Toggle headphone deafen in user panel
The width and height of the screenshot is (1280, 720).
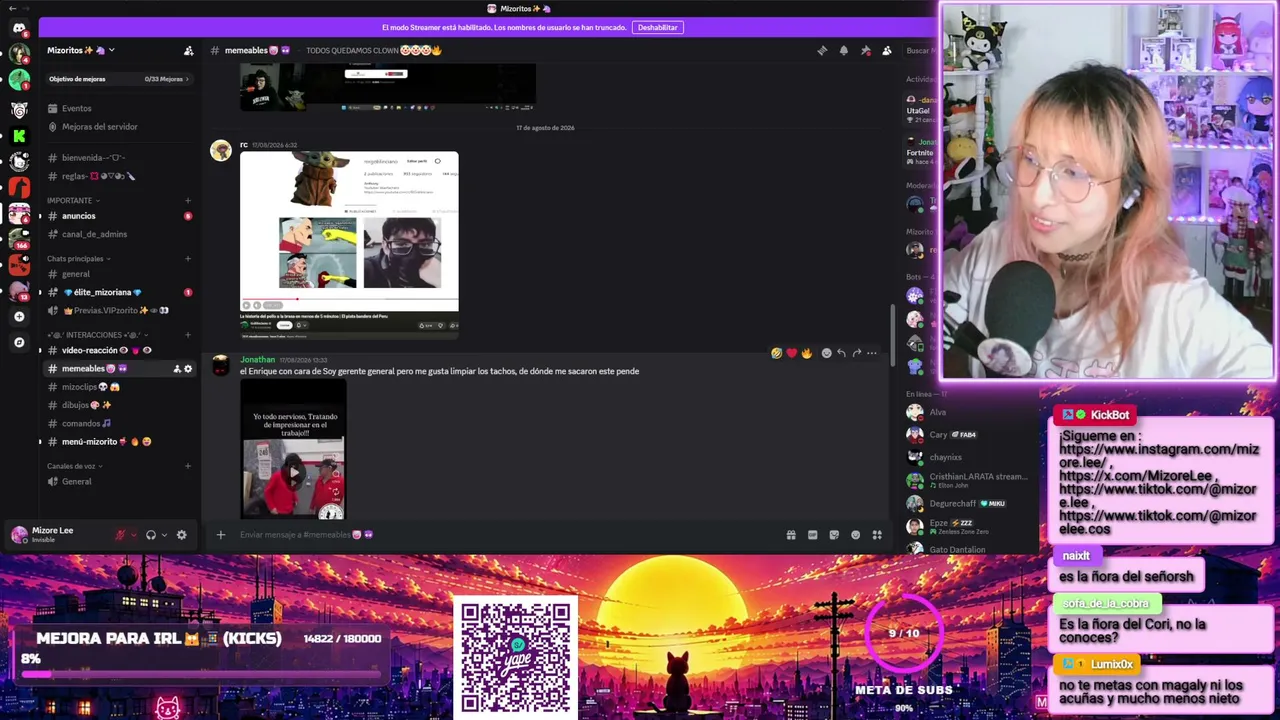coord(151,535)
